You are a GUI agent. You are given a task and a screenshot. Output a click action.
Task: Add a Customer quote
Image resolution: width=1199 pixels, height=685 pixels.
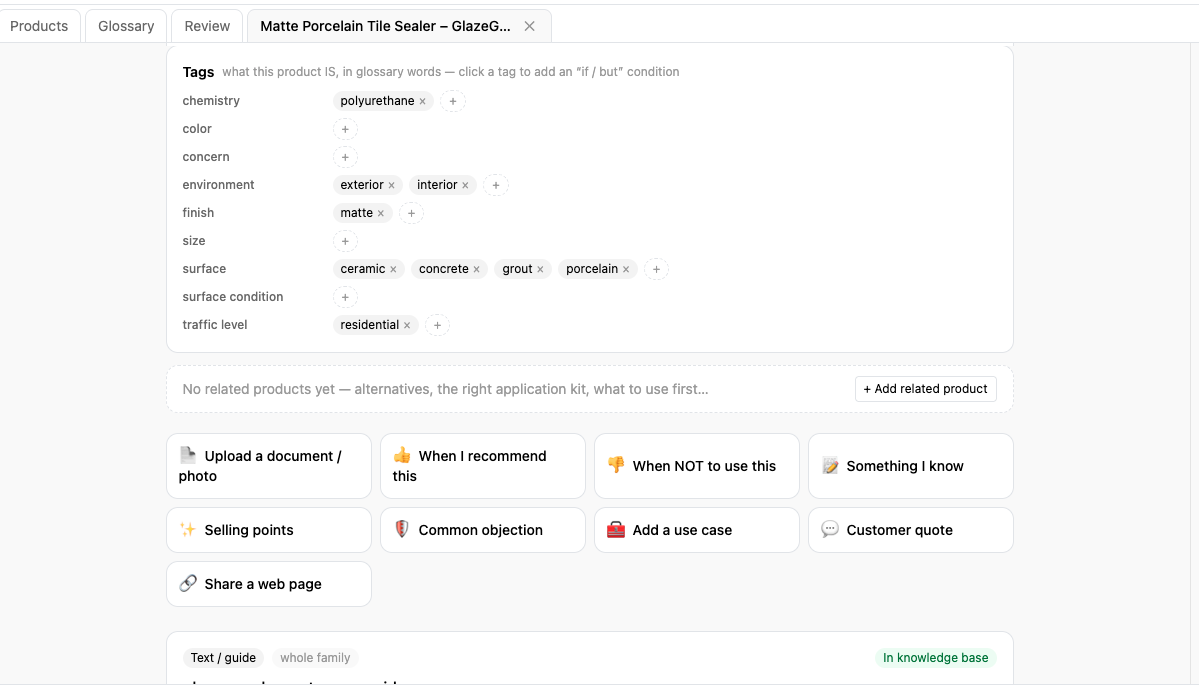911,530
